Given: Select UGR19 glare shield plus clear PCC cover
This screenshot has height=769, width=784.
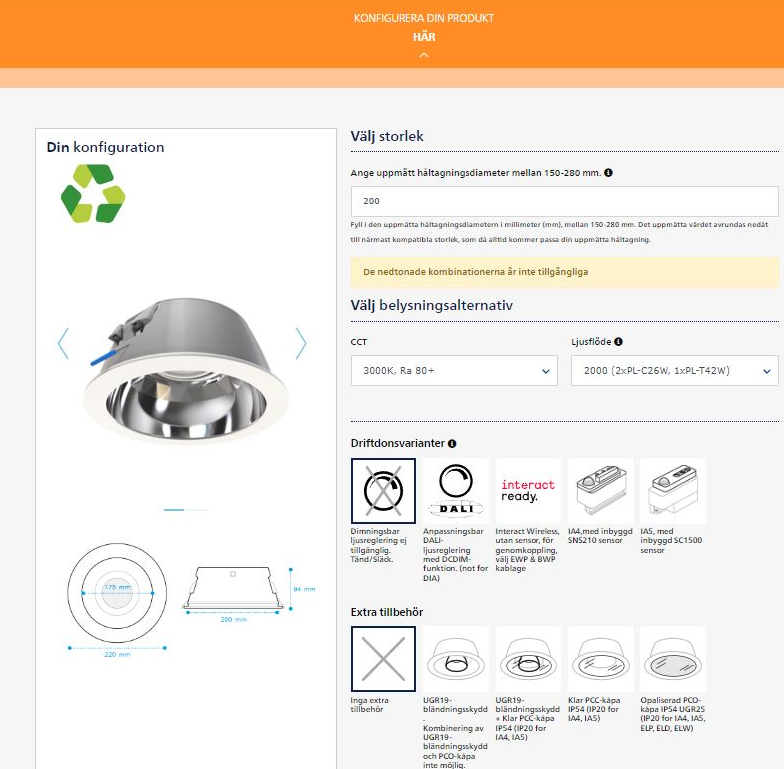Looking at the screenshot, I should 528,659.
